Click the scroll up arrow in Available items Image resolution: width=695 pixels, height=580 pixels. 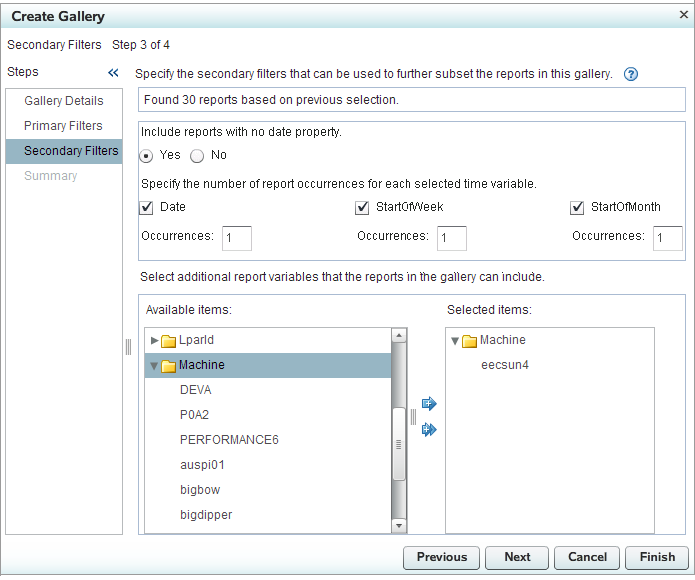pyautogui.click(x=399, y=335)
